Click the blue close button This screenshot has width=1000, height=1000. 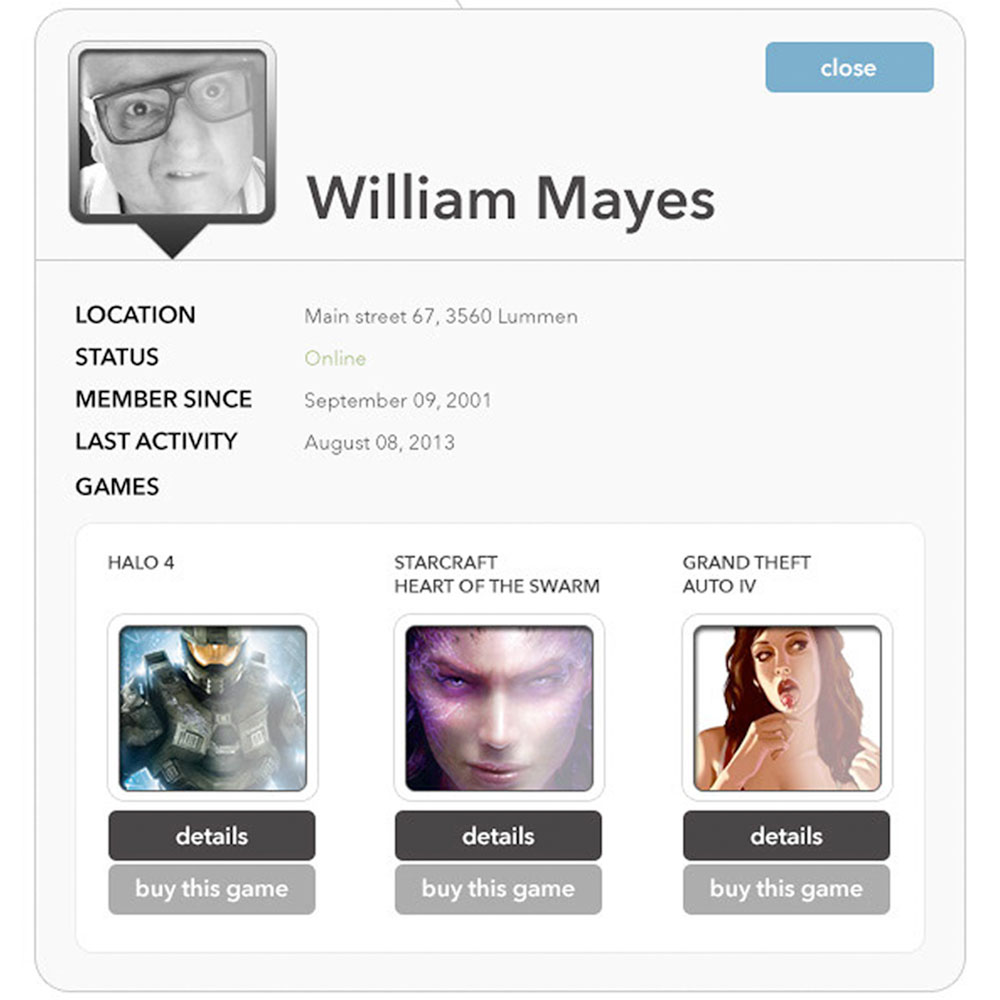click(849, 68)
